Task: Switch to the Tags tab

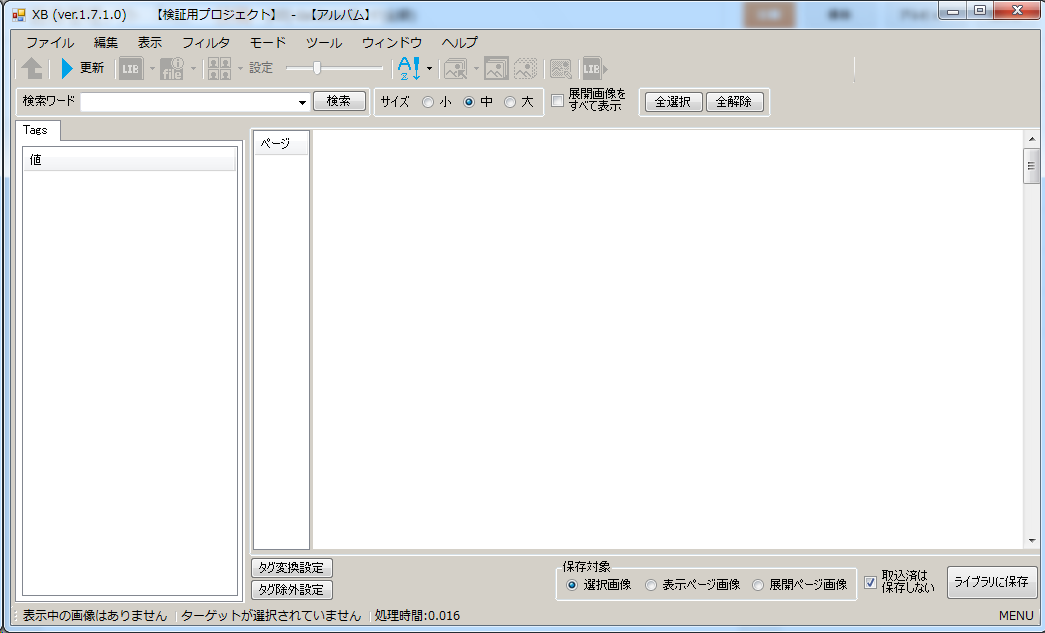Action: (38, 130)
